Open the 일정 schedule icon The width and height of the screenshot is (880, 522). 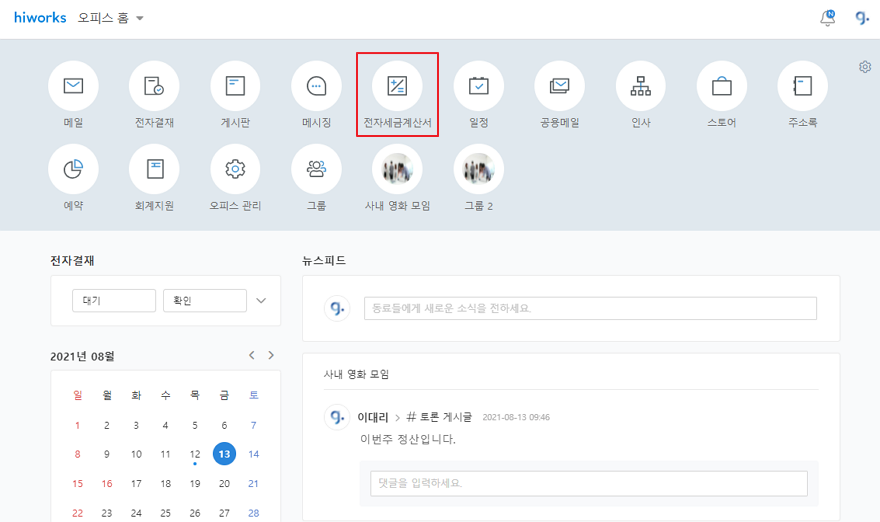(478, 86)
